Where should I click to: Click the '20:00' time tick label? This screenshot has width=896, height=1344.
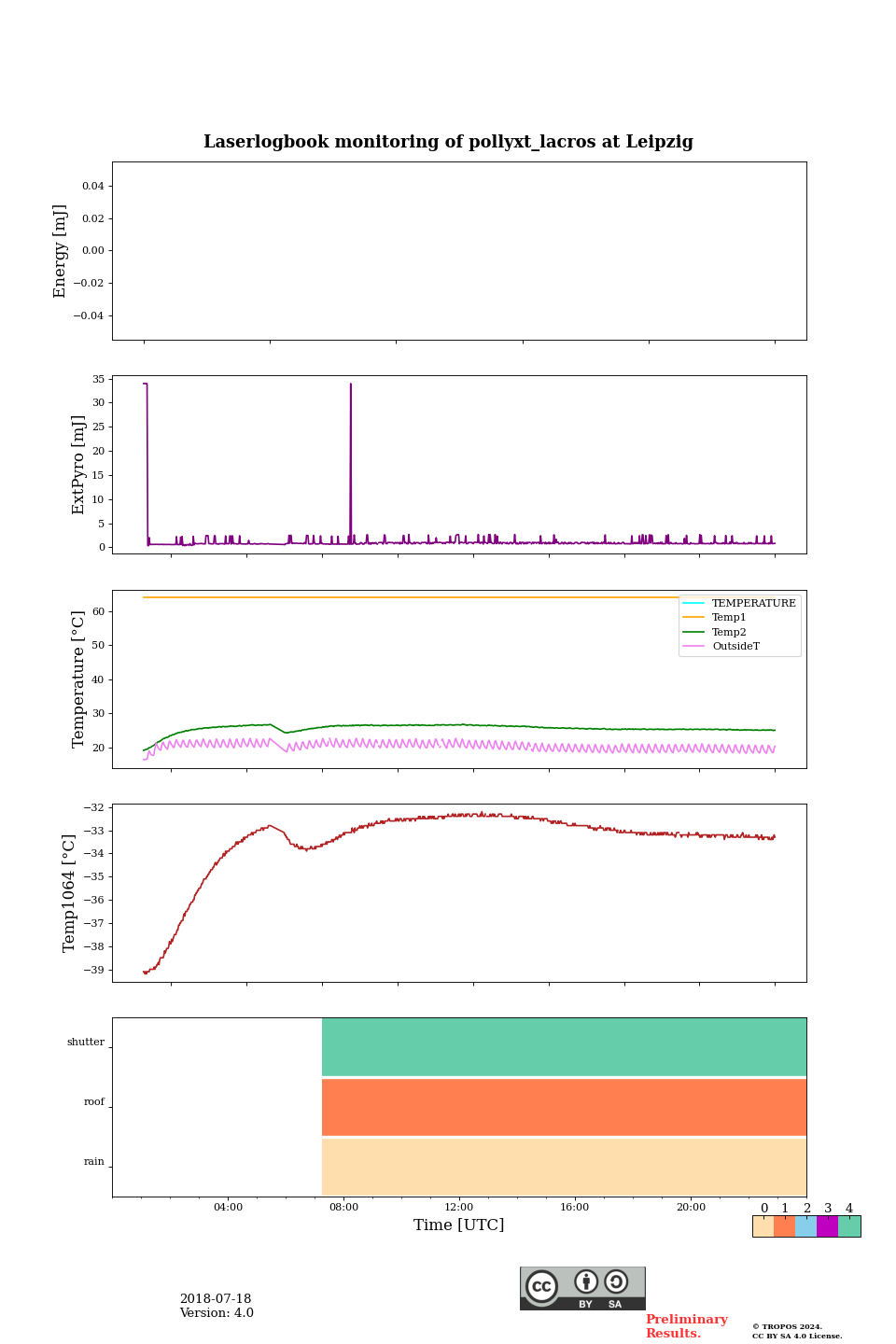(x=691, y=1207)
